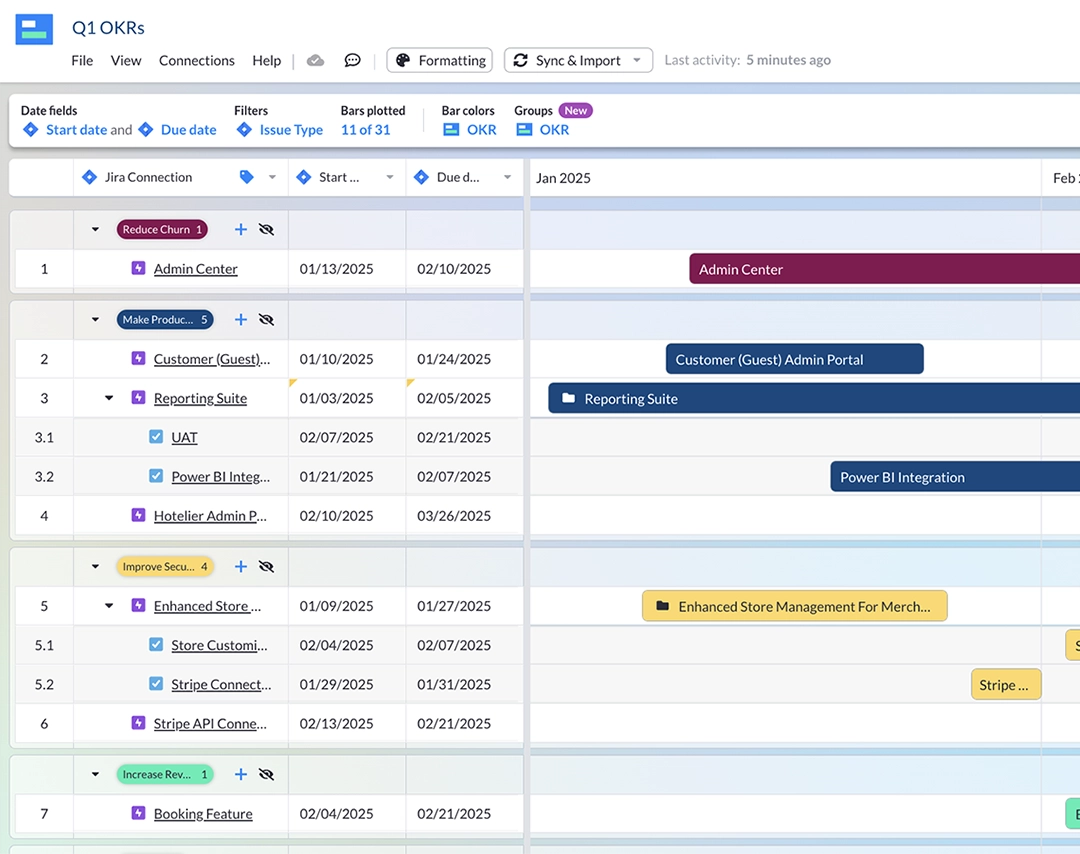This screenshot has width=1080, height=854.
Task: Open the Help menu
Action: coord(267,61)
